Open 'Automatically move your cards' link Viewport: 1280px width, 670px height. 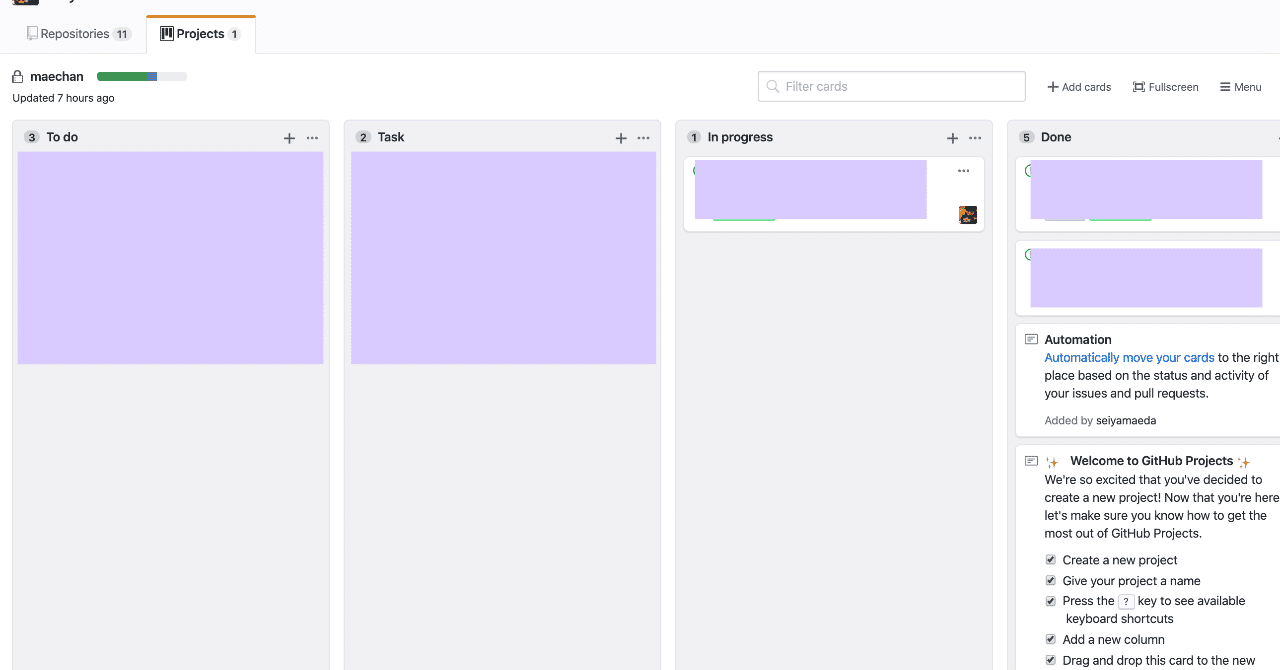point(1129,357)
